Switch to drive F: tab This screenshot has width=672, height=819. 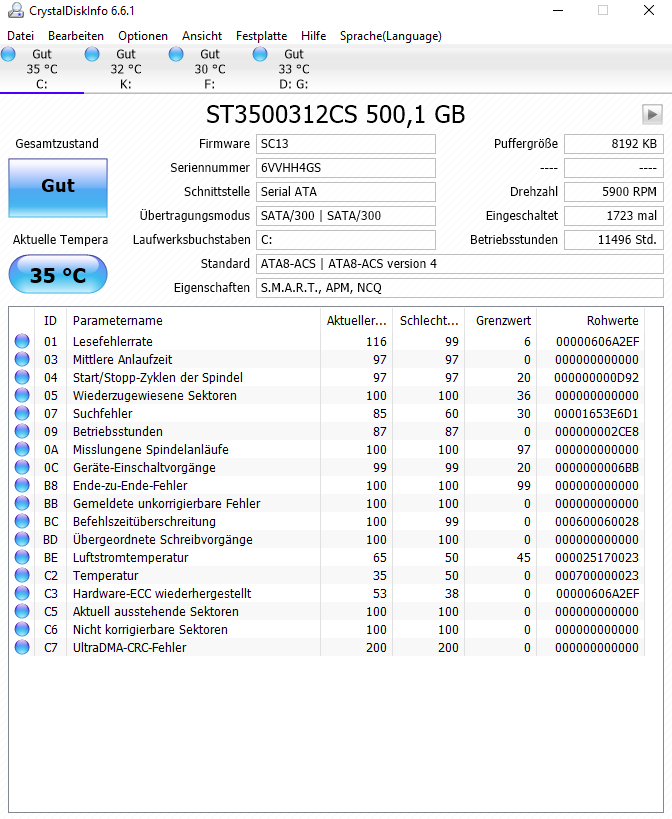[210, 69]
